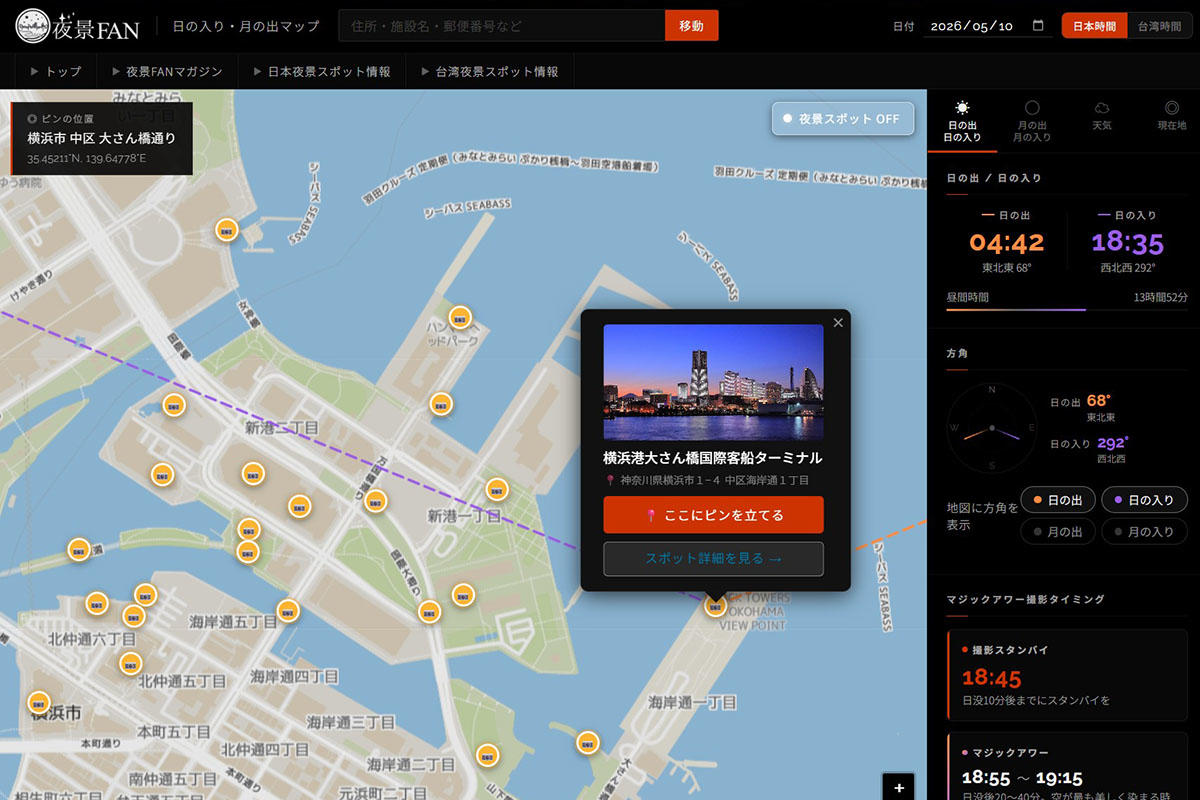Click the date field 2026/05/10
The height and width of the screenshot is (800, 1200).
pyautogui.click(x=989, y=26)
